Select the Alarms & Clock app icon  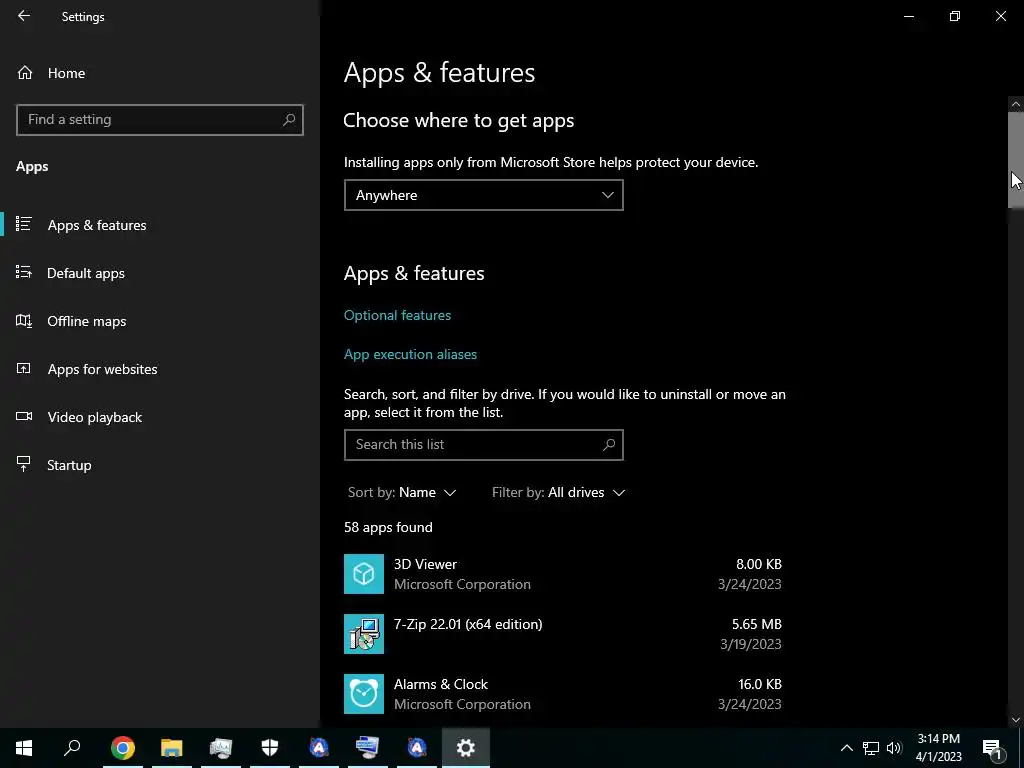tap(364, 694)
